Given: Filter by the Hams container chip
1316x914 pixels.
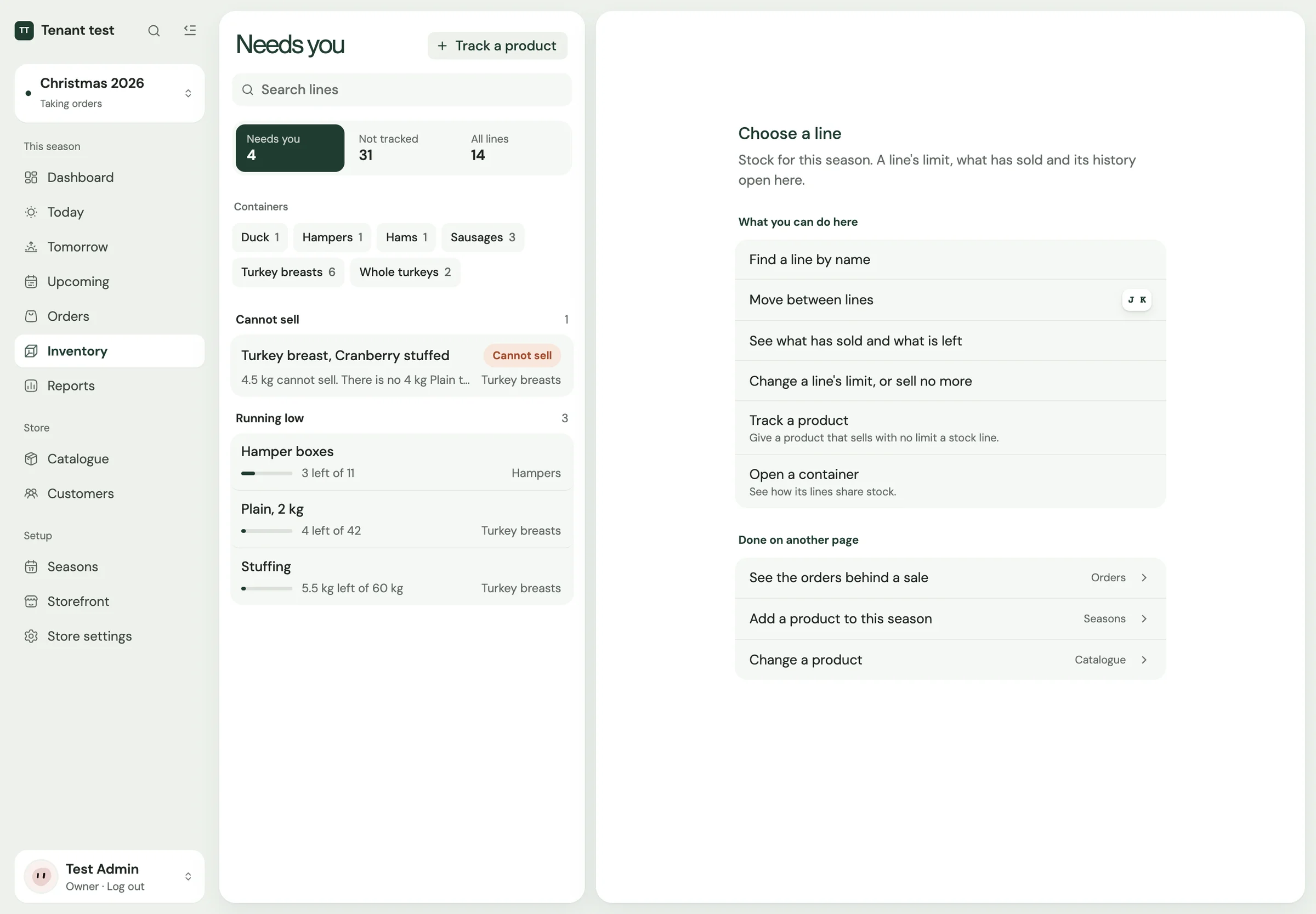Looking at the screenshot, I should click(407, 237).
